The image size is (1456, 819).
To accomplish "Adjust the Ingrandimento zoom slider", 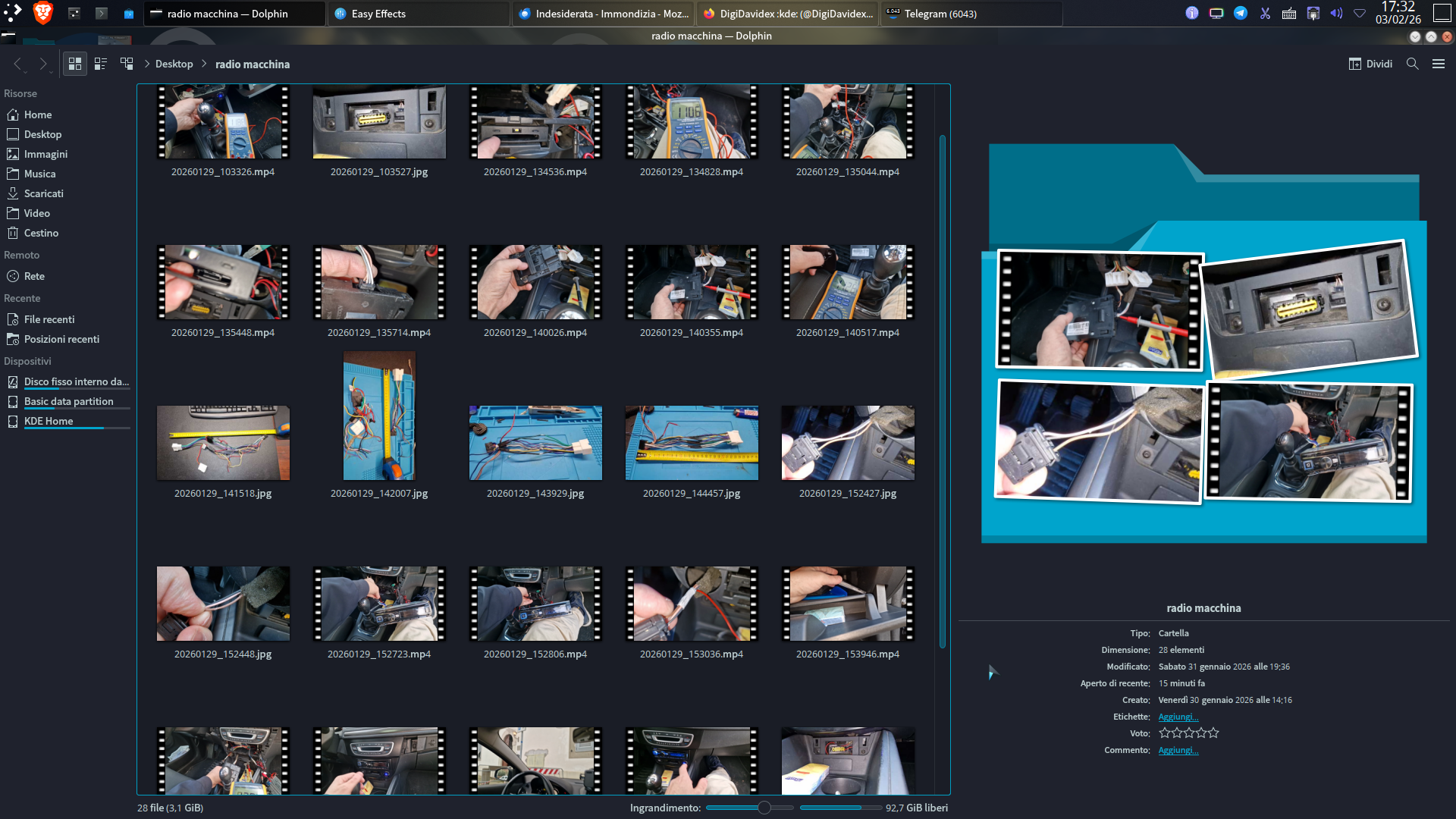I will click(x=764, y=808).
